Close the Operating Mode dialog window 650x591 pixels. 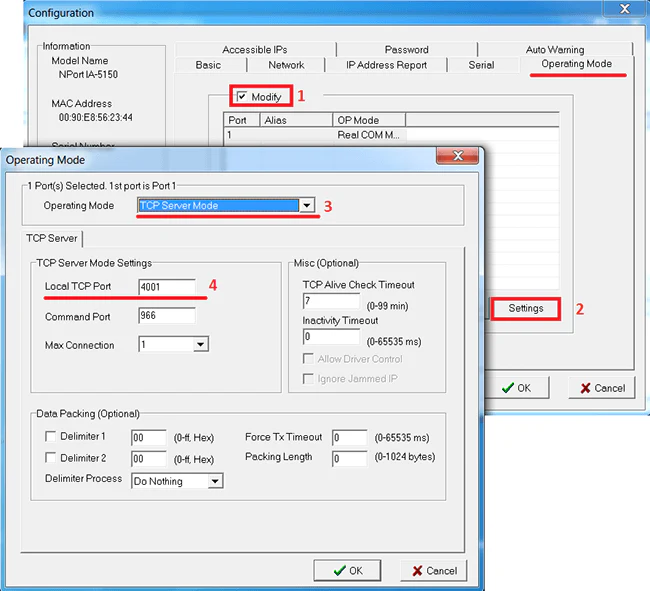[x=458, y=156]
